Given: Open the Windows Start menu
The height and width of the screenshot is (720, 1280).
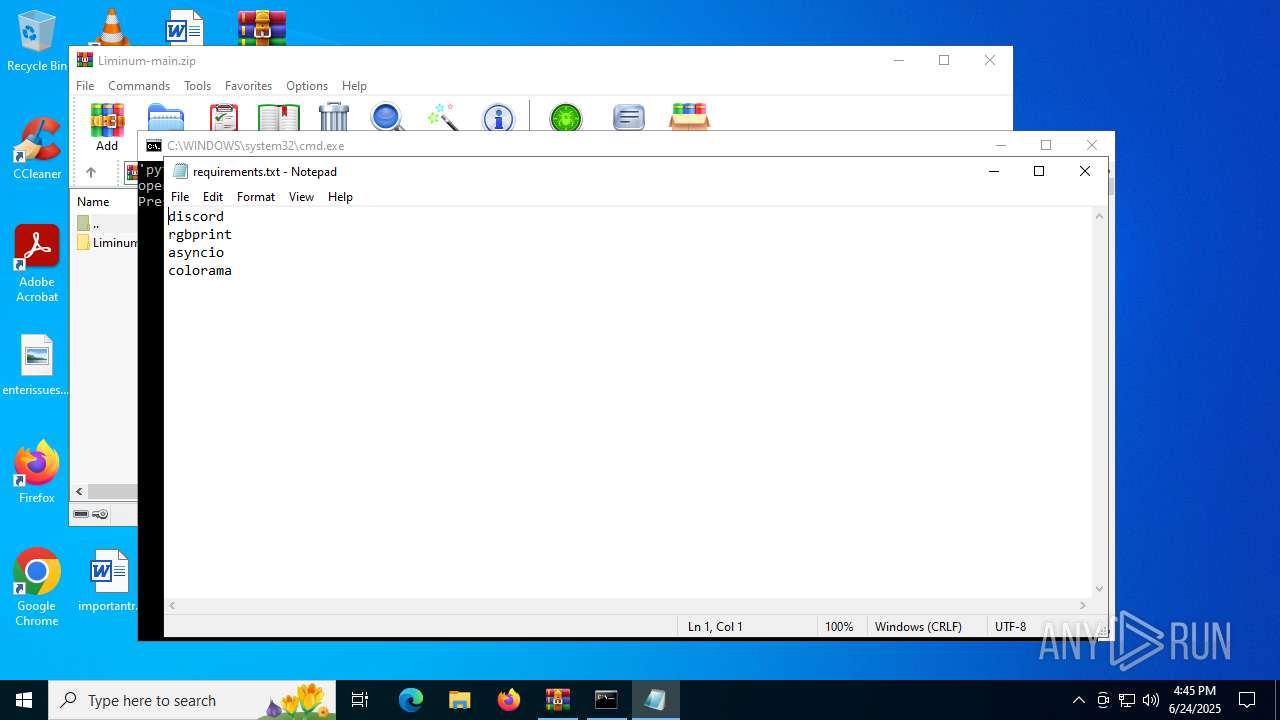Looking at the screenshot, I should click(24, 700).
